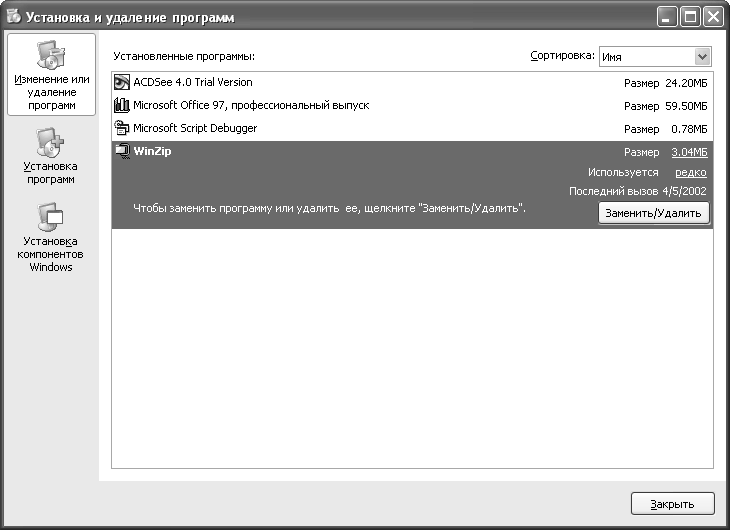The width and height of the screenshot is (730, 530).
Task: Click the Используется label in WinZip row
Action: point(623,172)
